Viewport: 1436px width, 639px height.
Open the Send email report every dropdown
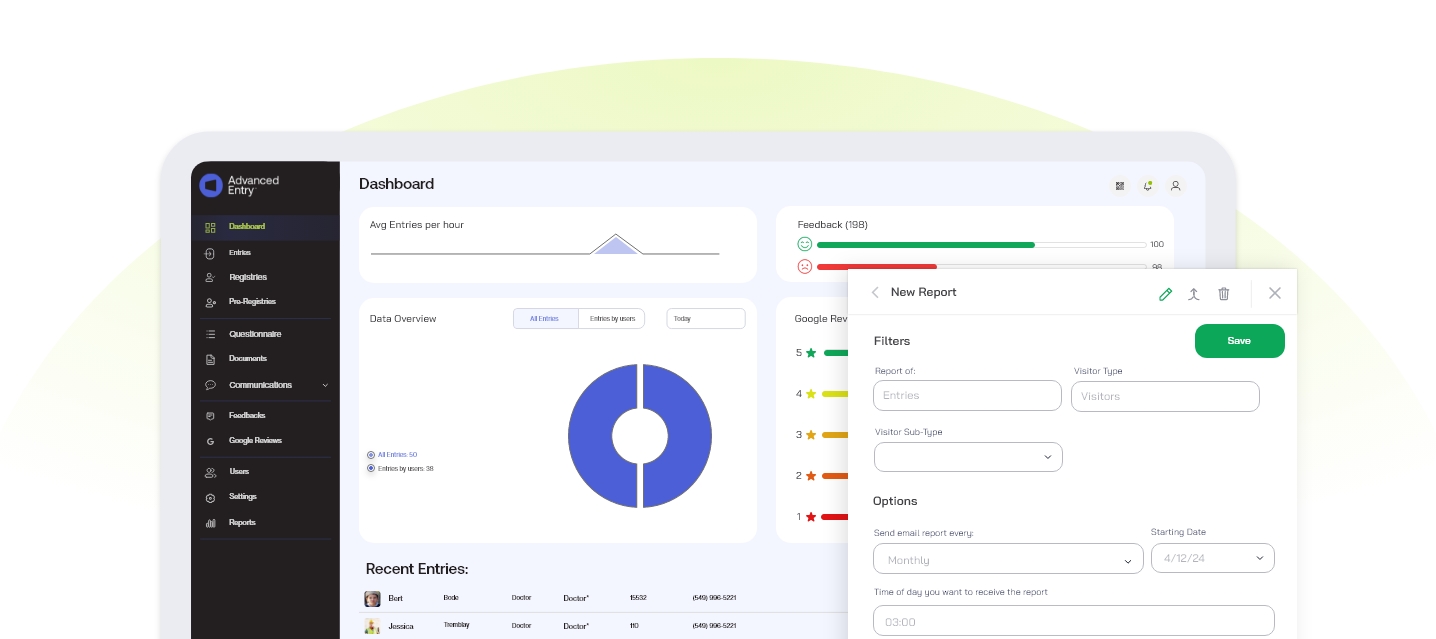point(1007,559)
